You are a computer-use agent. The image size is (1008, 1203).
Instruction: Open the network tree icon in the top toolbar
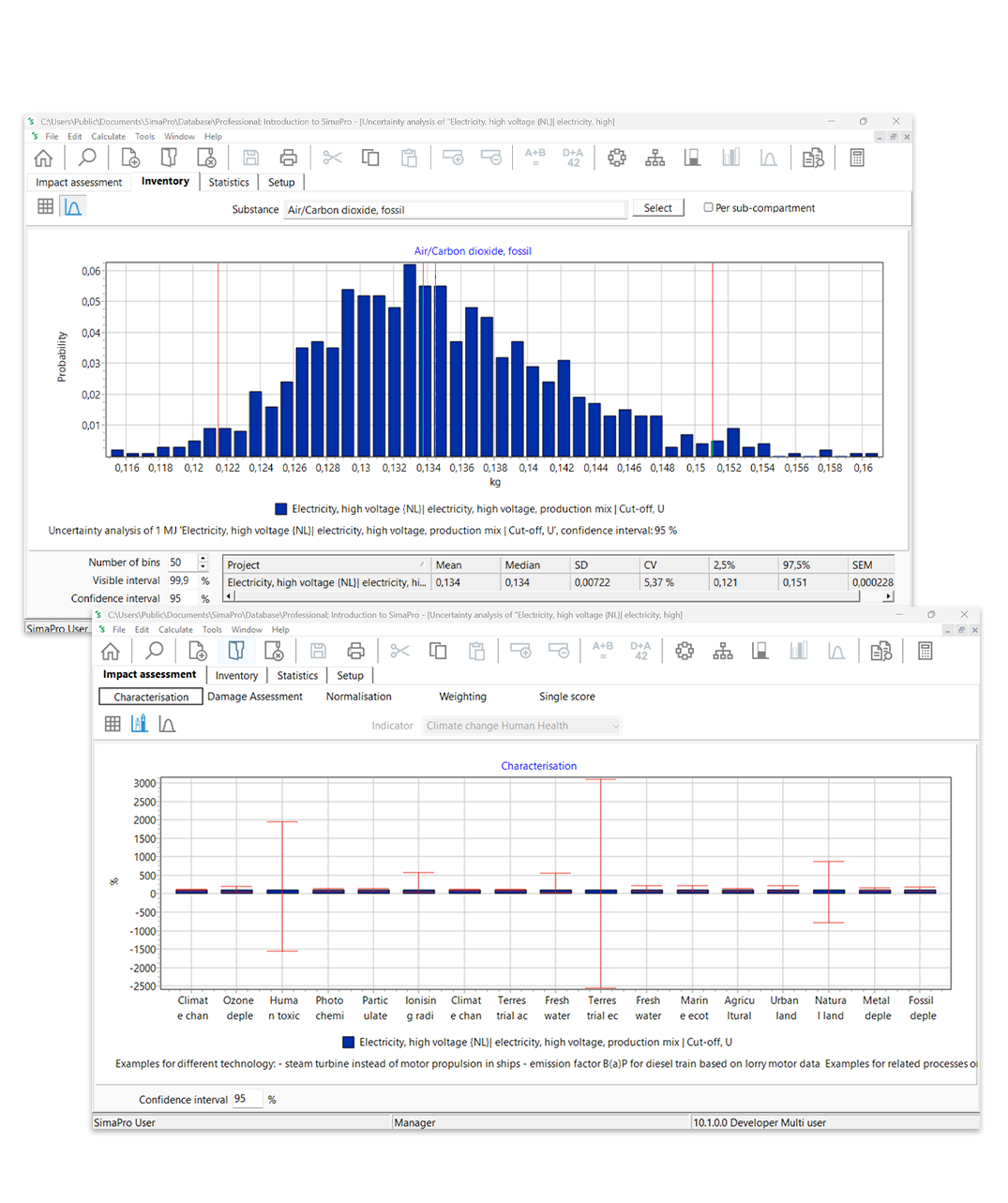tap(654, 158)
